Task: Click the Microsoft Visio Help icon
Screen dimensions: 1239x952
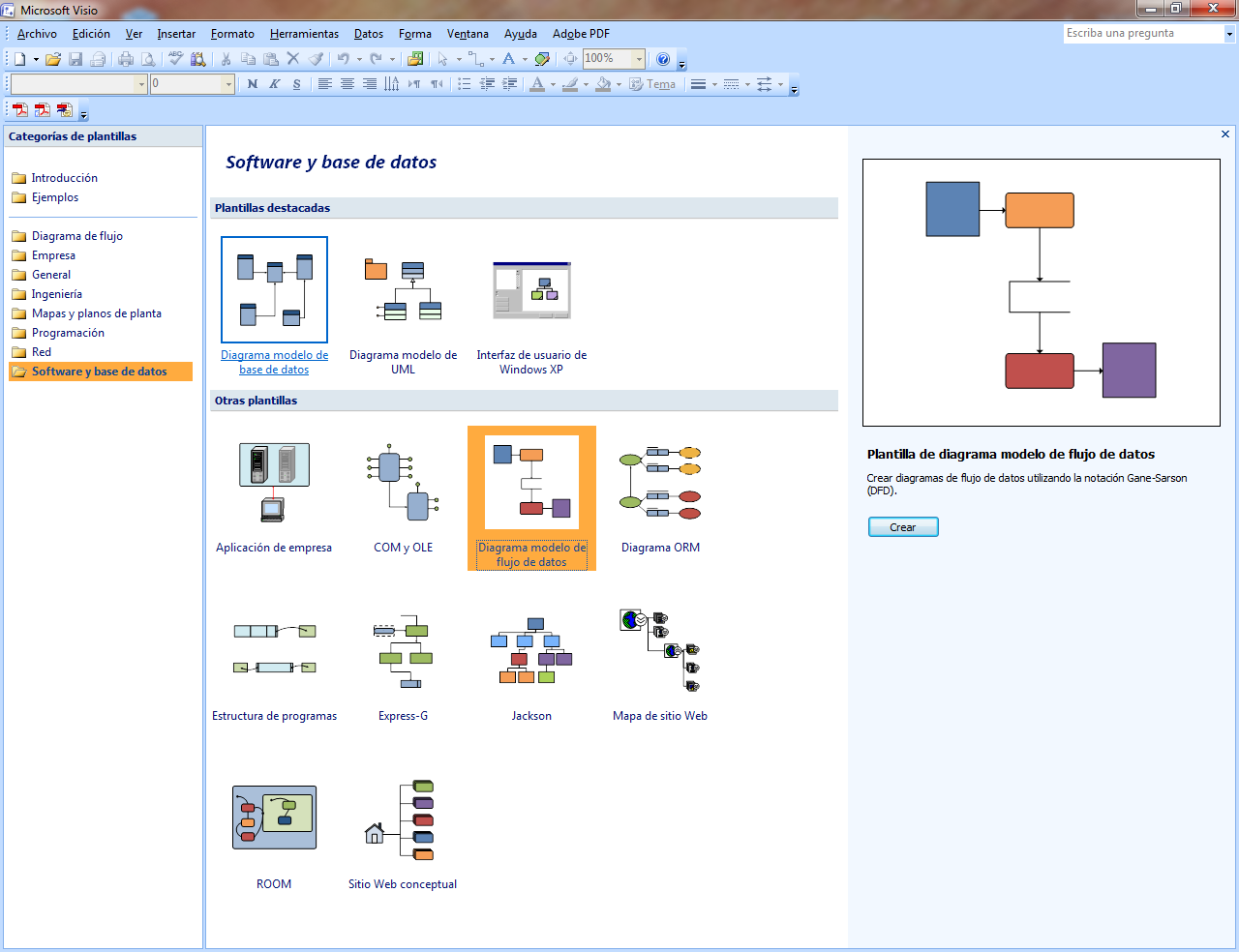Action: [663, 59]
